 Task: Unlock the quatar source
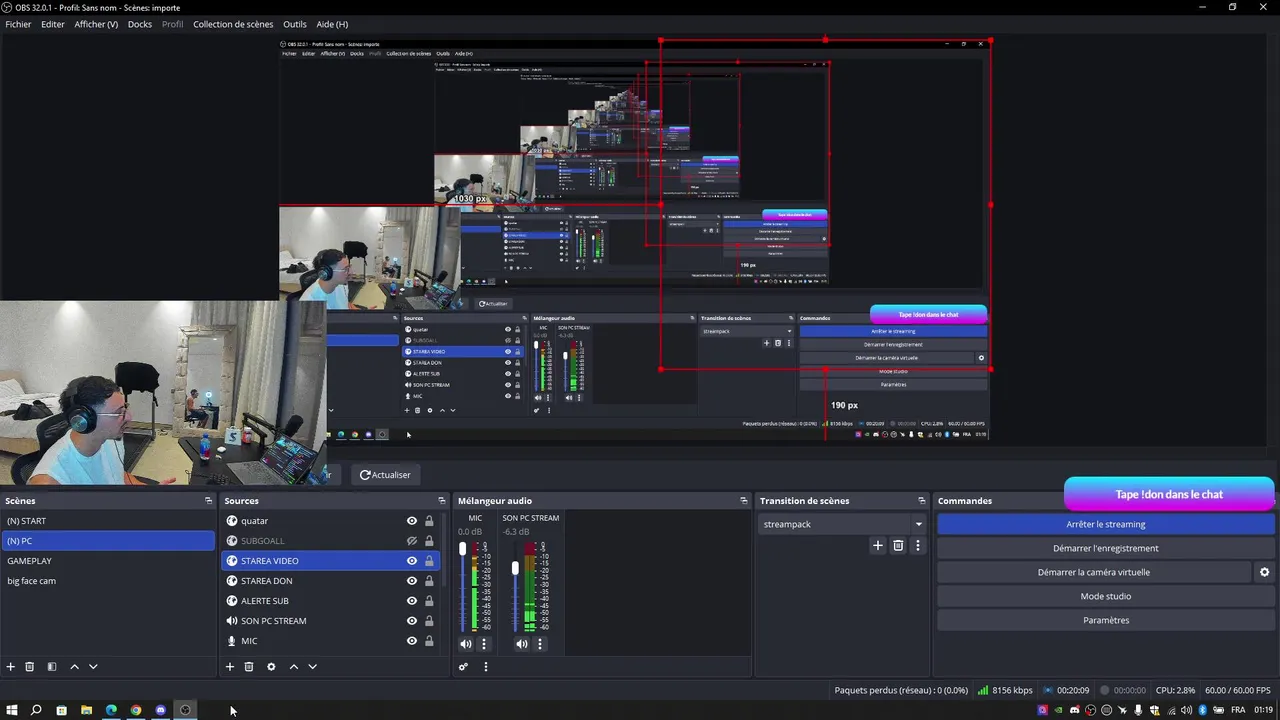pyautogui.click(x=429, y=521)
